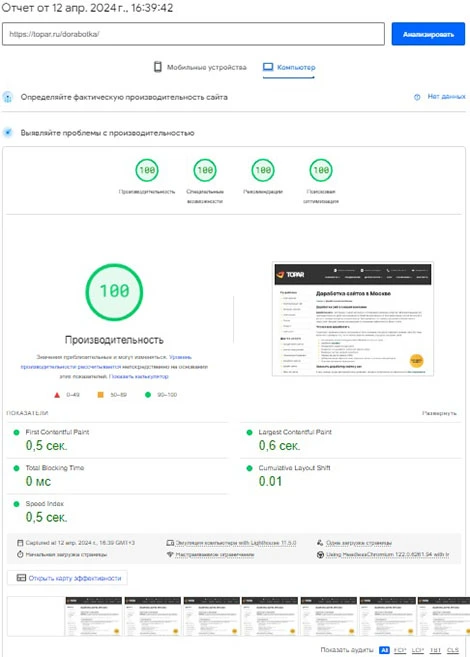The image size is (470, 657).
Task: Switch to Мобильные устройства tab
Action: click(200, 67)
